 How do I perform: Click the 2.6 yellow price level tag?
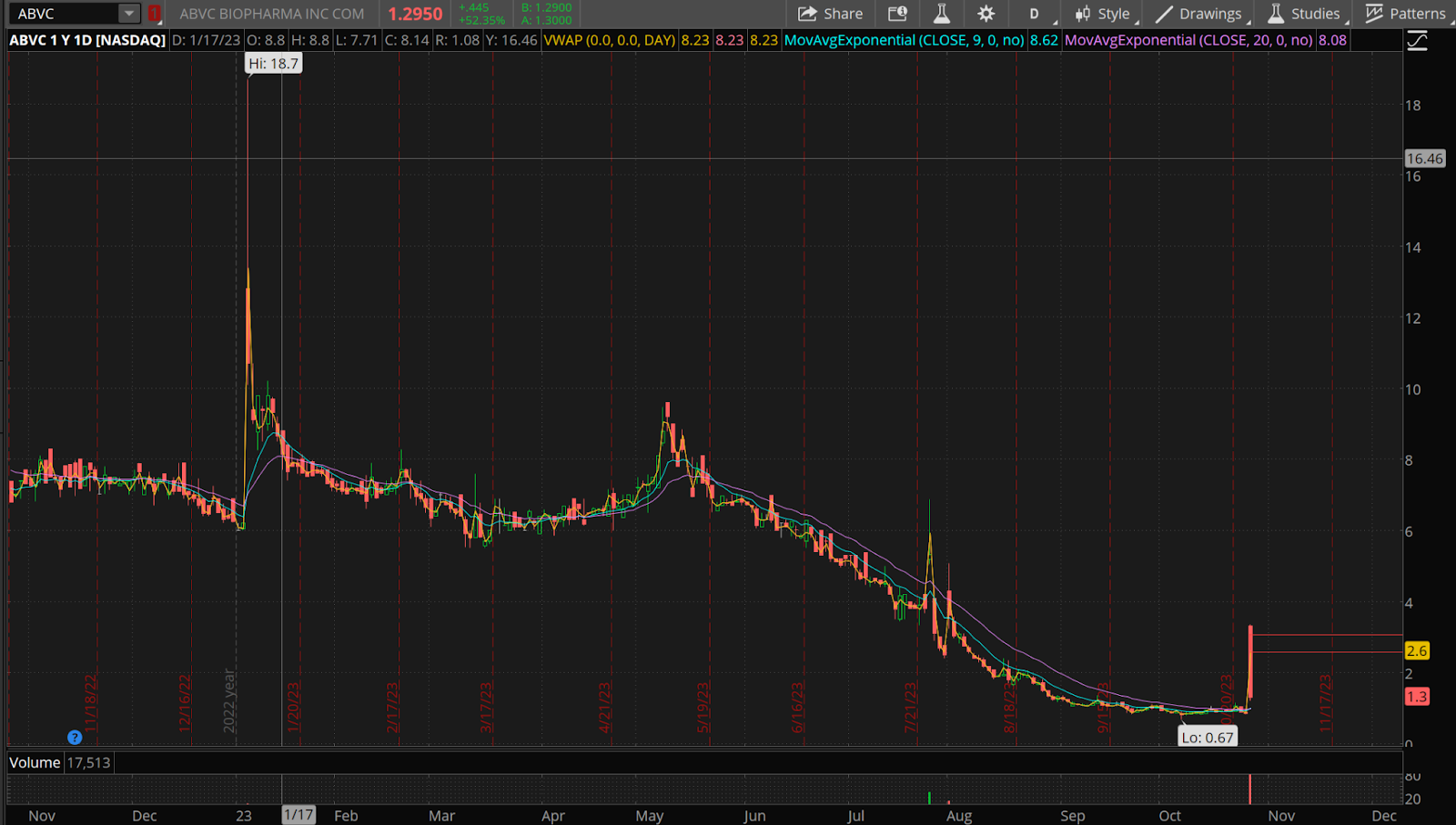pyautogui.click(x=1417, y=650)
